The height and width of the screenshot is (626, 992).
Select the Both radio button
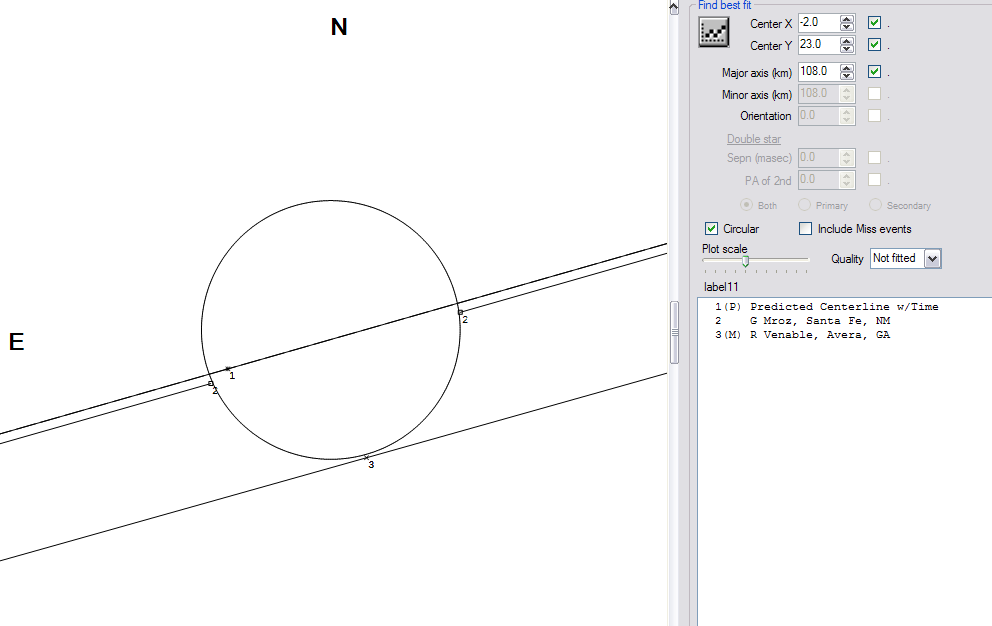(x=747, y=205)
